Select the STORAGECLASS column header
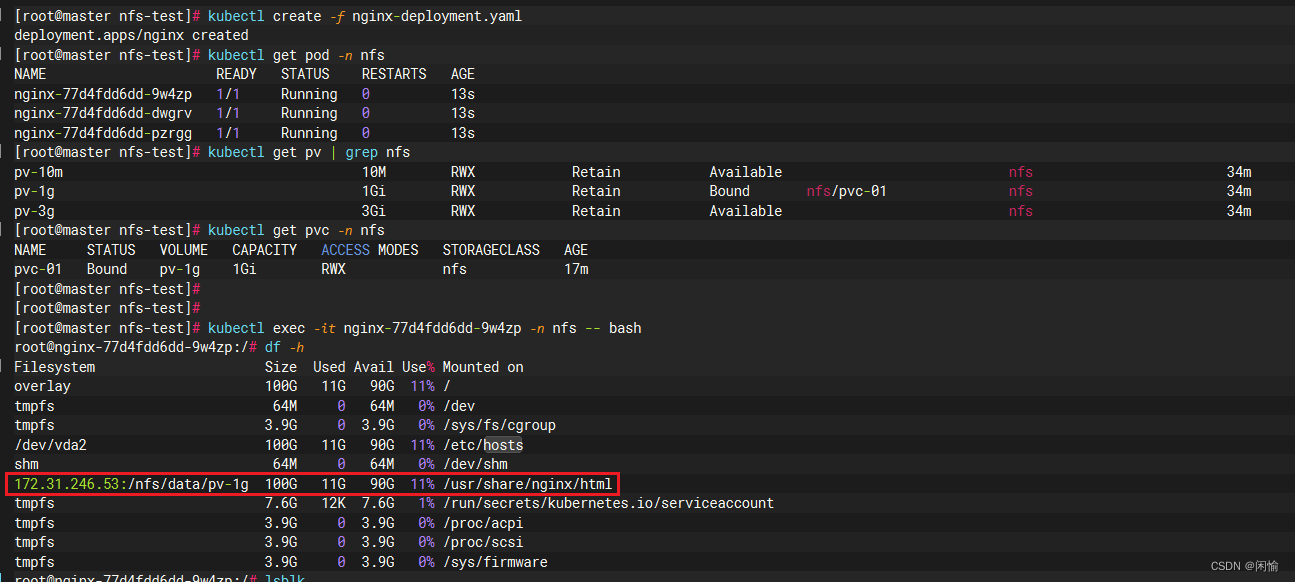The width and height of the screenshot is (1295, 582). [491, 250]
